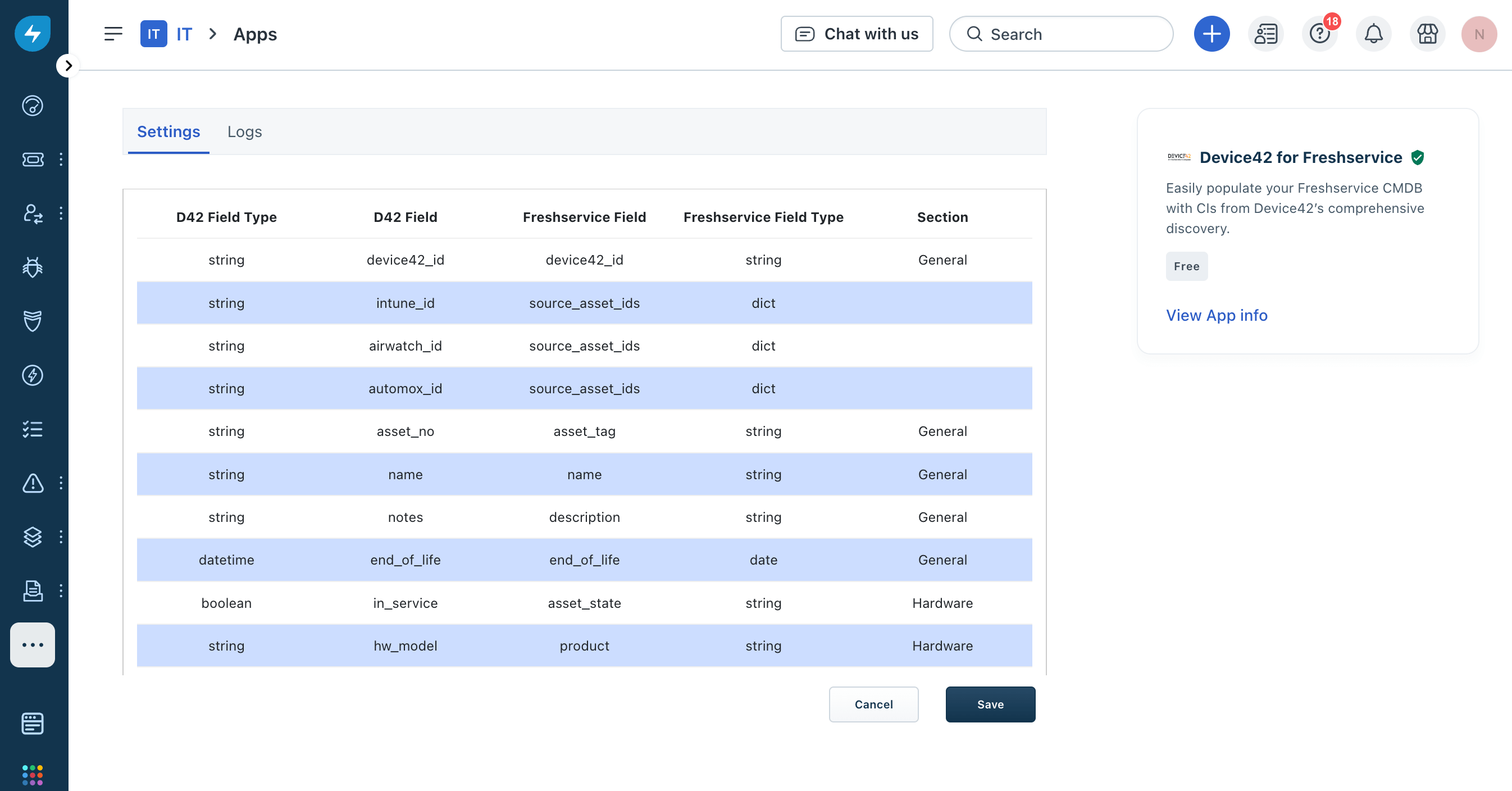Click the bug Problems icon in sidebar

pyautogui.click(x=32, y=267)
